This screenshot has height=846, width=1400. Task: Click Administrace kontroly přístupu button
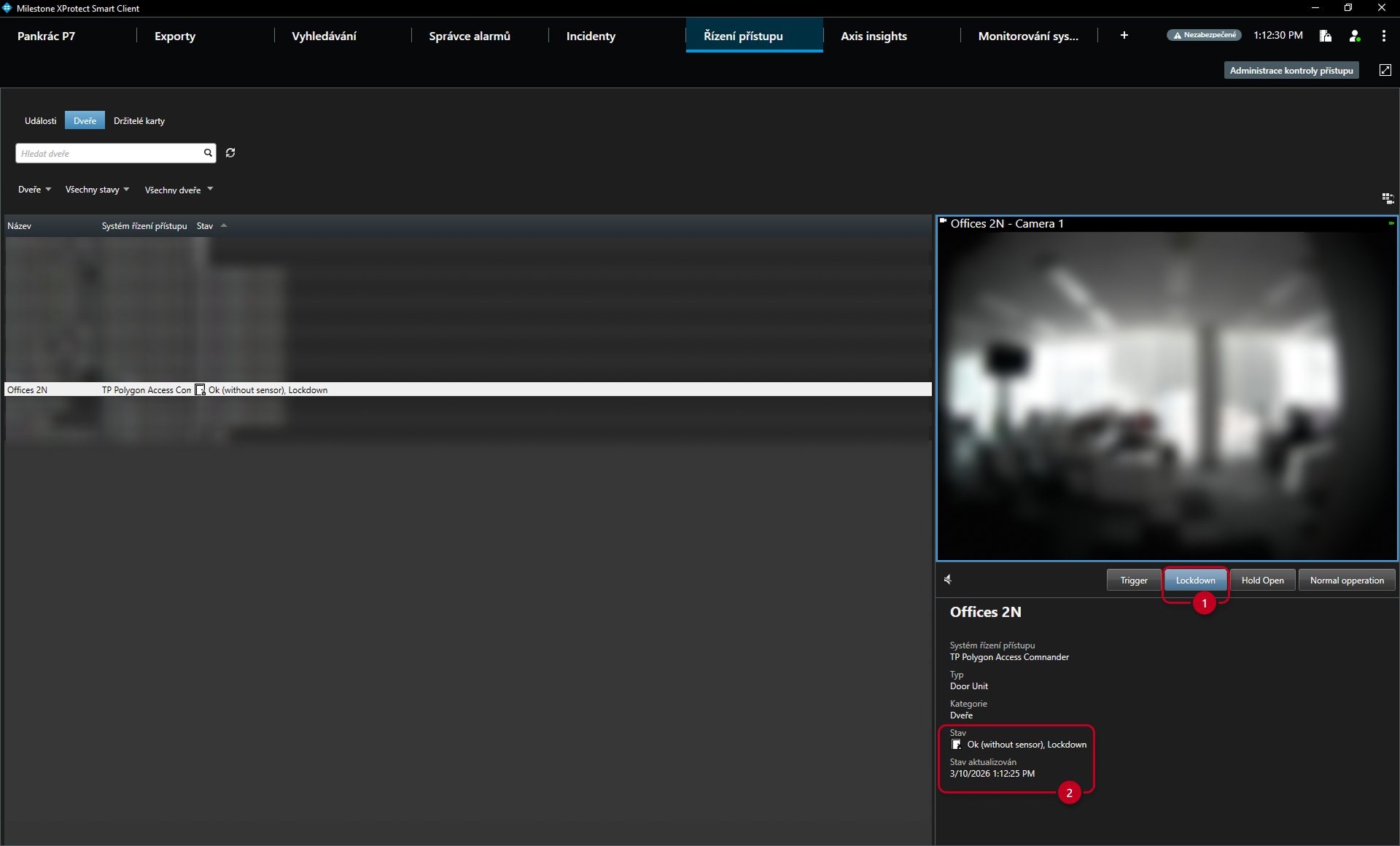pos(1291,71)
